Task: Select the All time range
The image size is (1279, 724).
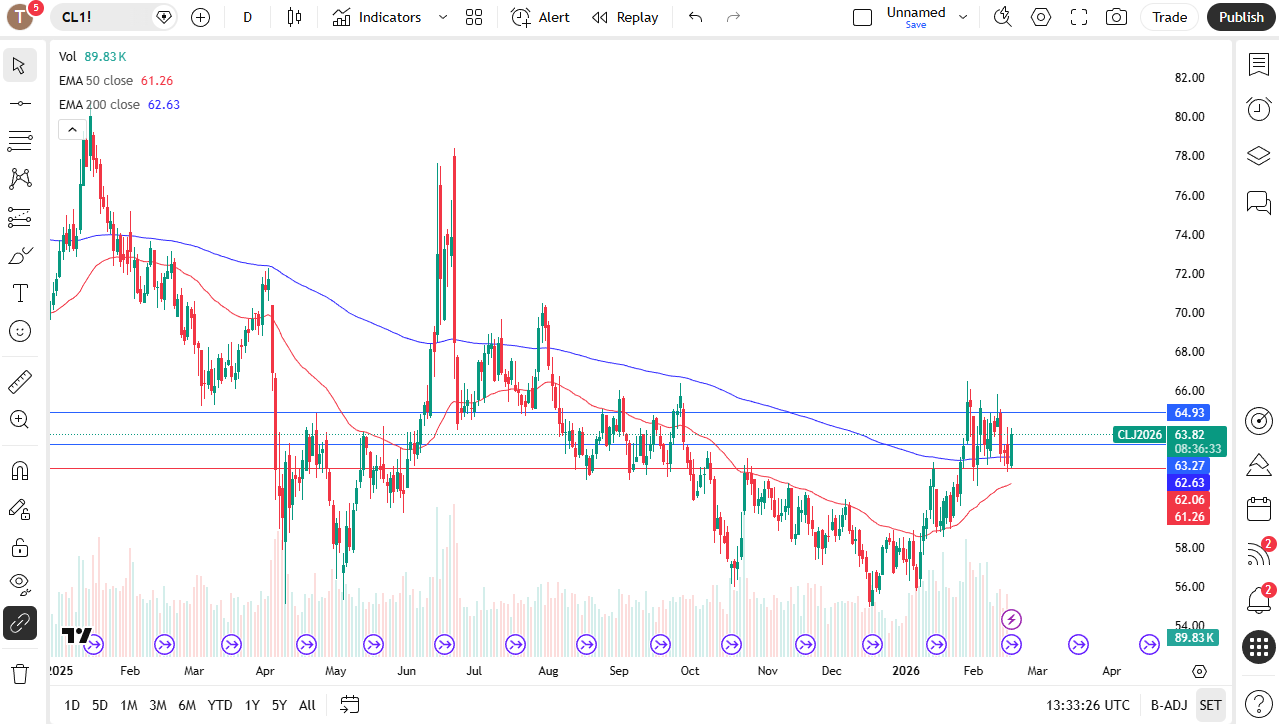Action: click(307, 705)
